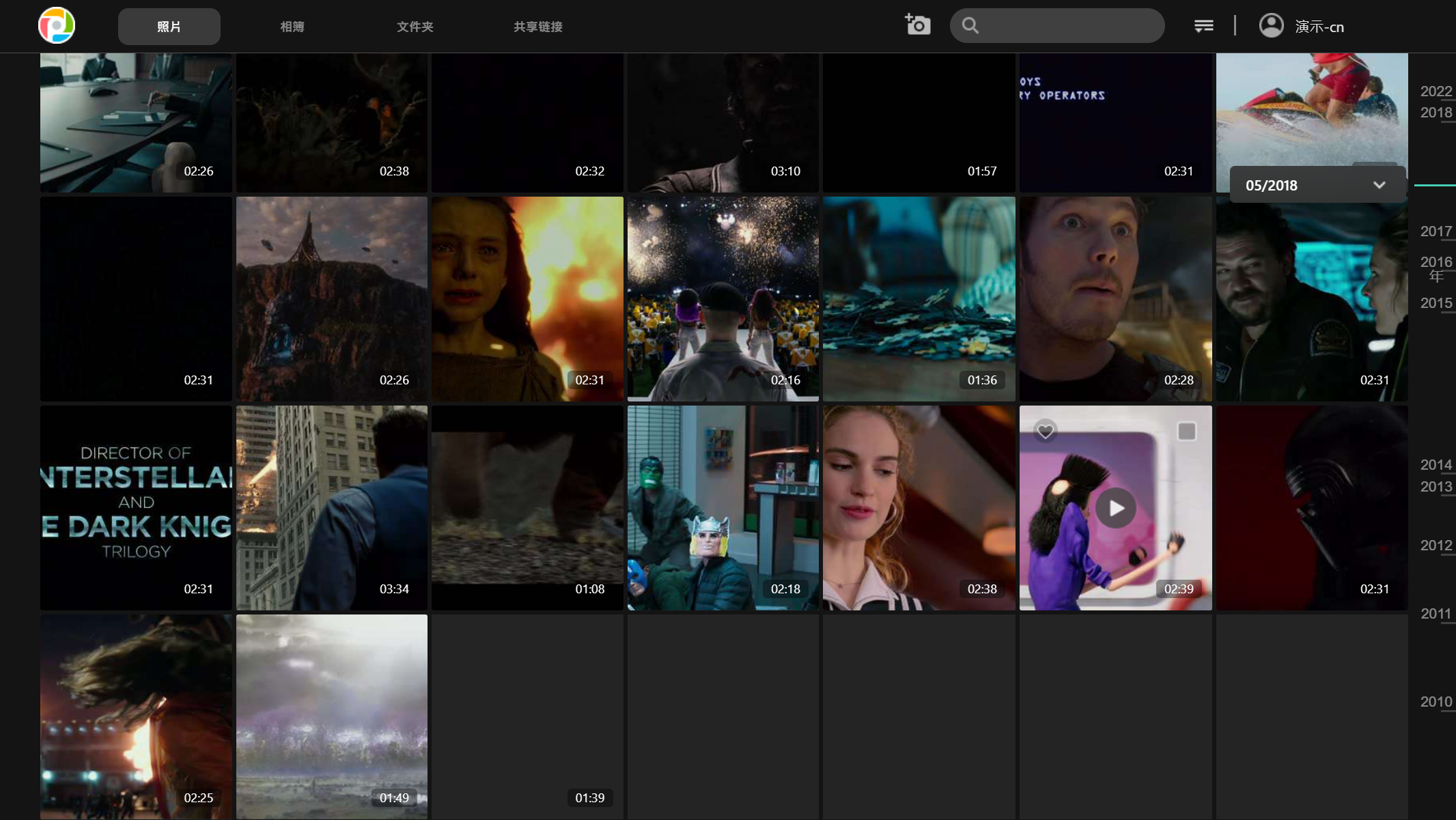Jump to 2018 on timeline
Image resolution: width=1456 pixels, height=820 pixels.
1436,113
